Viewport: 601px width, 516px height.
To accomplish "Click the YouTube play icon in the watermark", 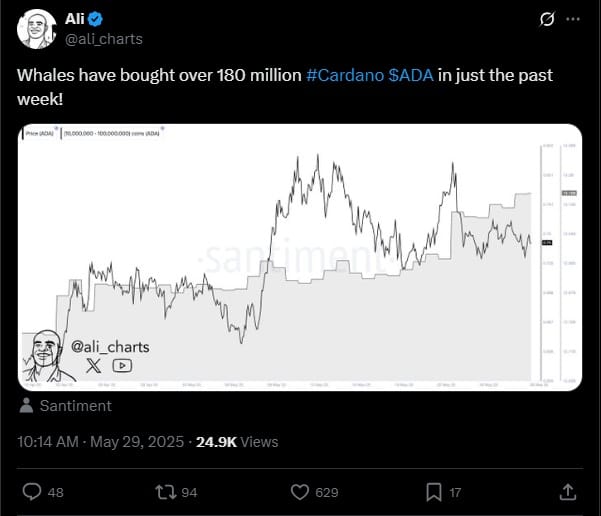I will tap(122, 366).
